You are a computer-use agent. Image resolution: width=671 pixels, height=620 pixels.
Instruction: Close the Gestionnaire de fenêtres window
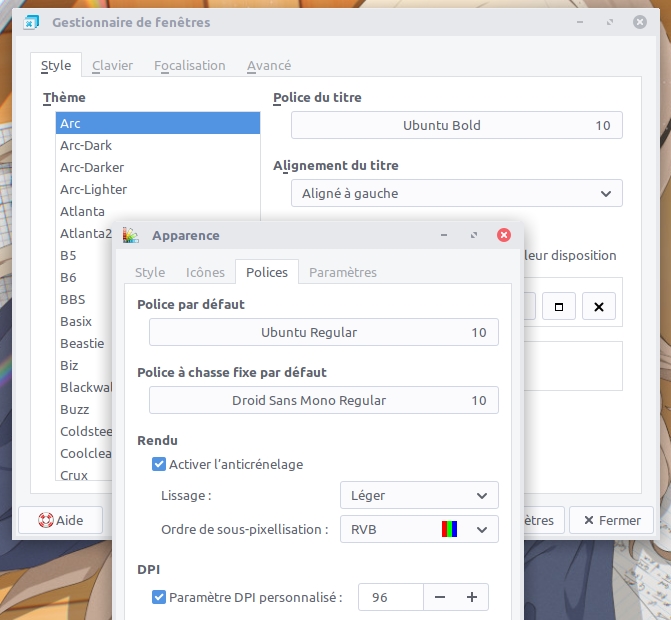click(x=640, y=22)
